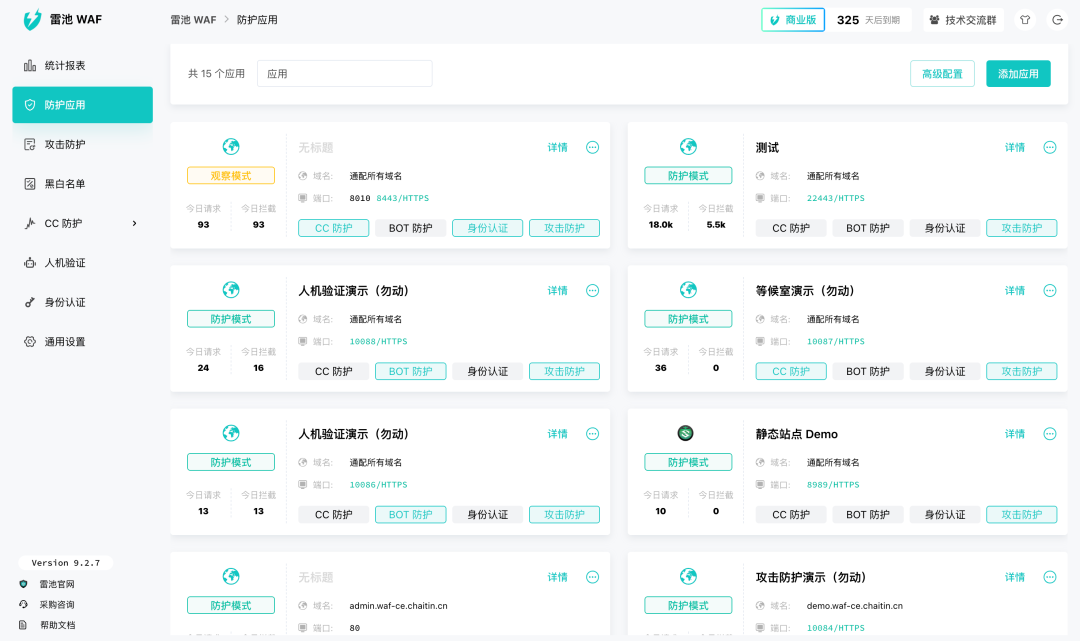Click the 8989/HTTPS port link

point(833,485)
